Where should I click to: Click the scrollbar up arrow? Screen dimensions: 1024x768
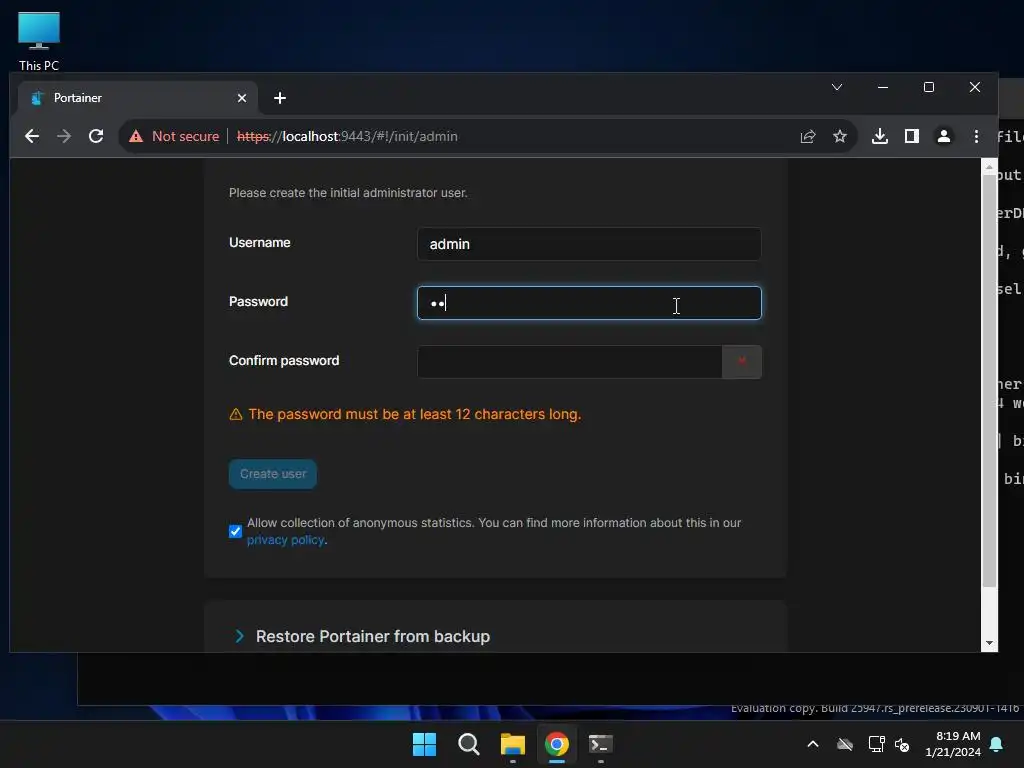989,167
